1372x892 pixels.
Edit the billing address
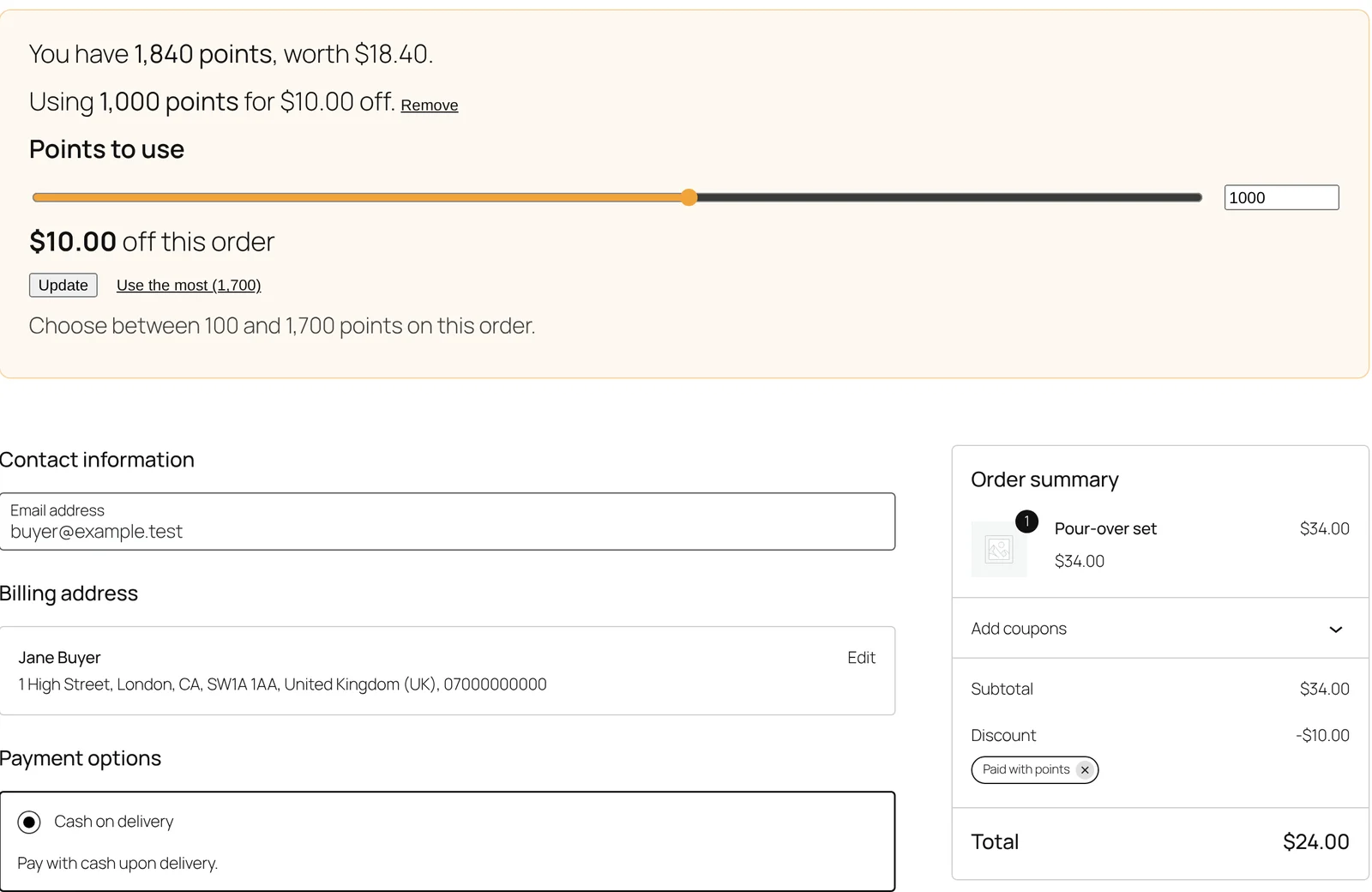coord(861,658)
